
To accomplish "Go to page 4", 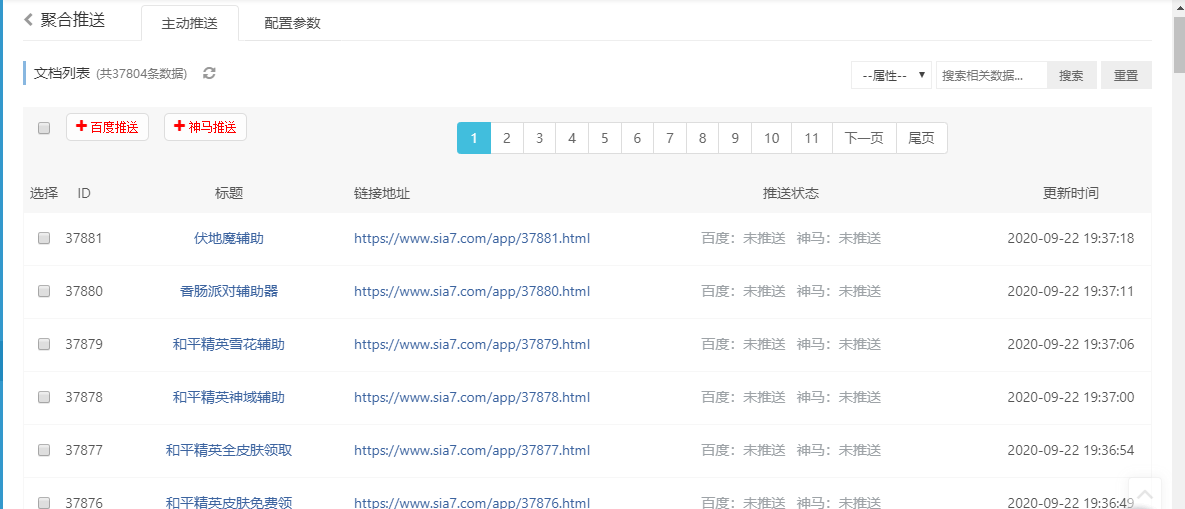I will coord(572,138).
